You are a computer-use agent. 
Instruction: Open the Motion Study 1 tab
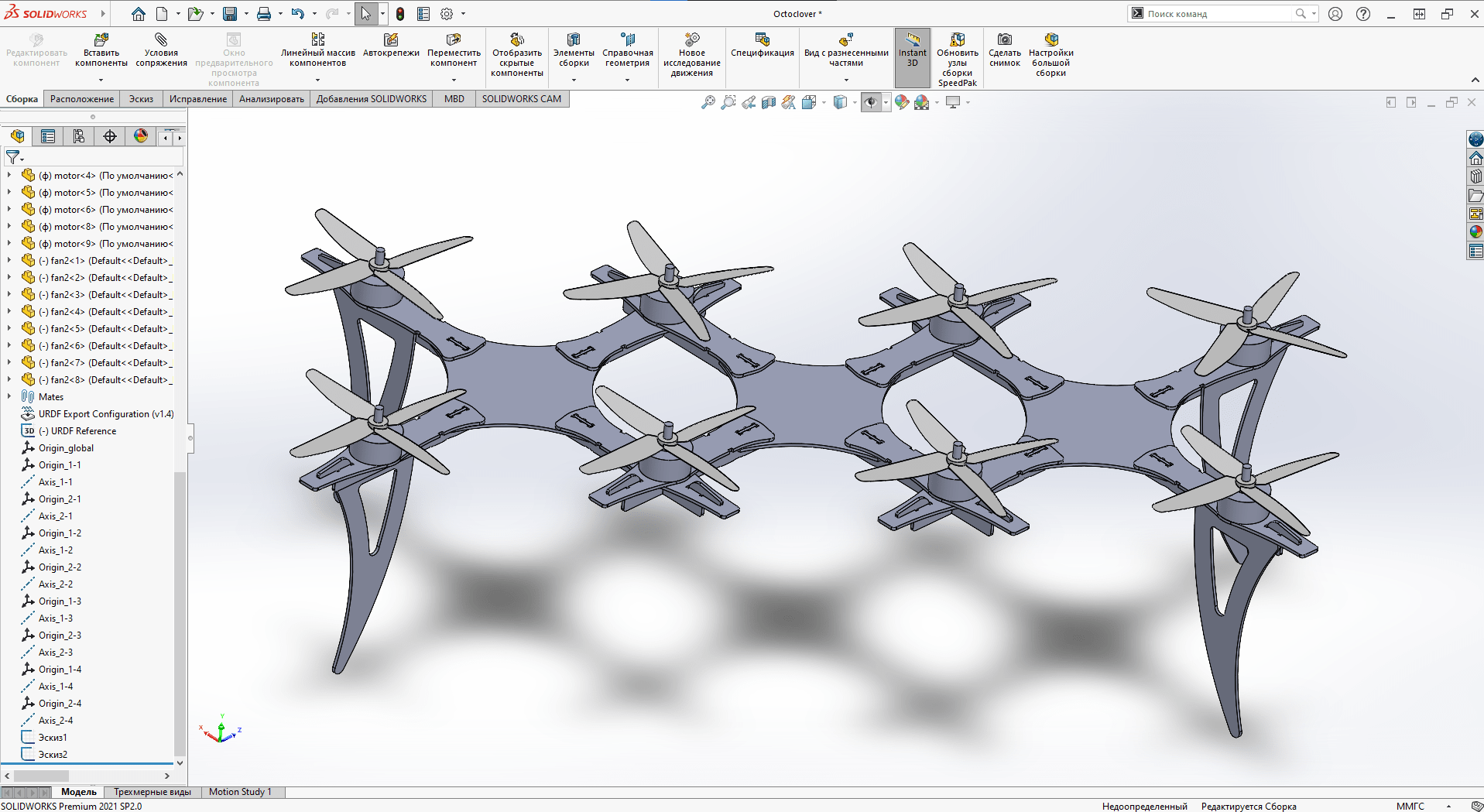click(x=240, y=792)
